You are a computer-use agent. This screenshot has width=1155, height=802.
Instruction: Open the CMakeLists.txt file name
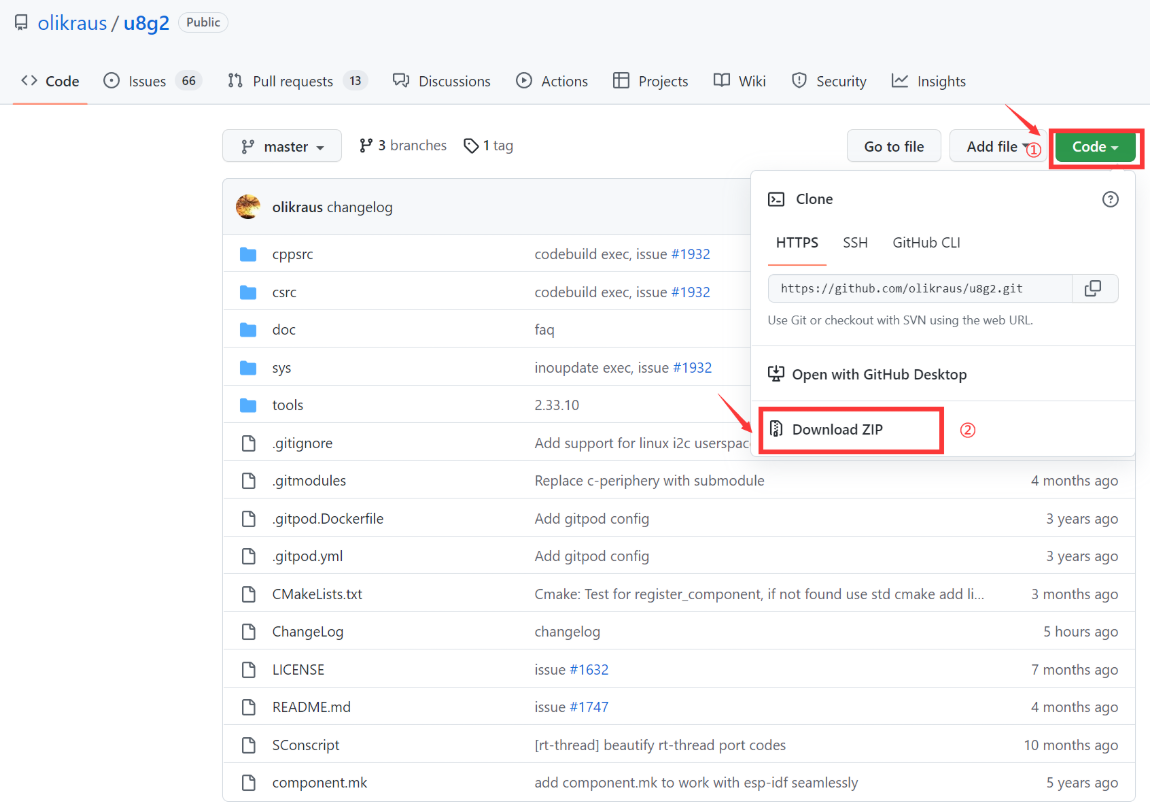tap(317, 594)
